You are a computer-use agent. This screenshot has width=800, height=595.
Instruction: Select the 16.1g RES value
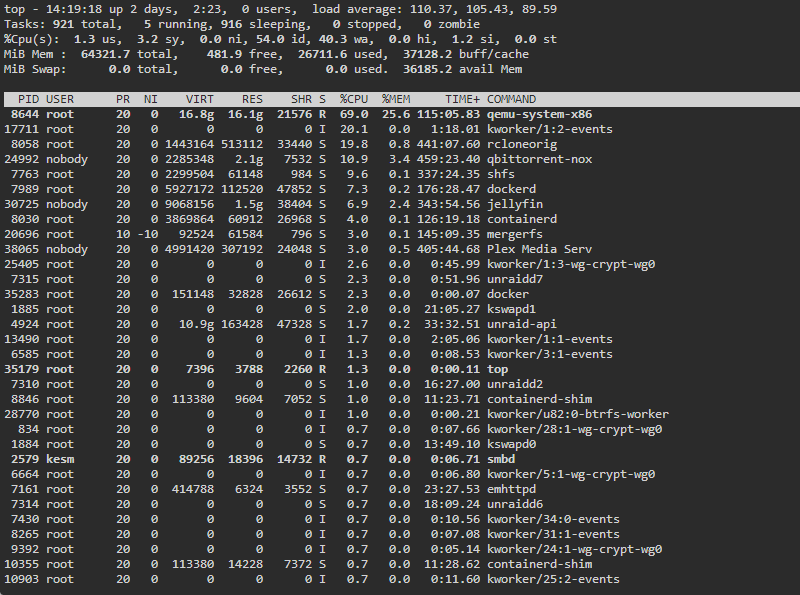245,114
